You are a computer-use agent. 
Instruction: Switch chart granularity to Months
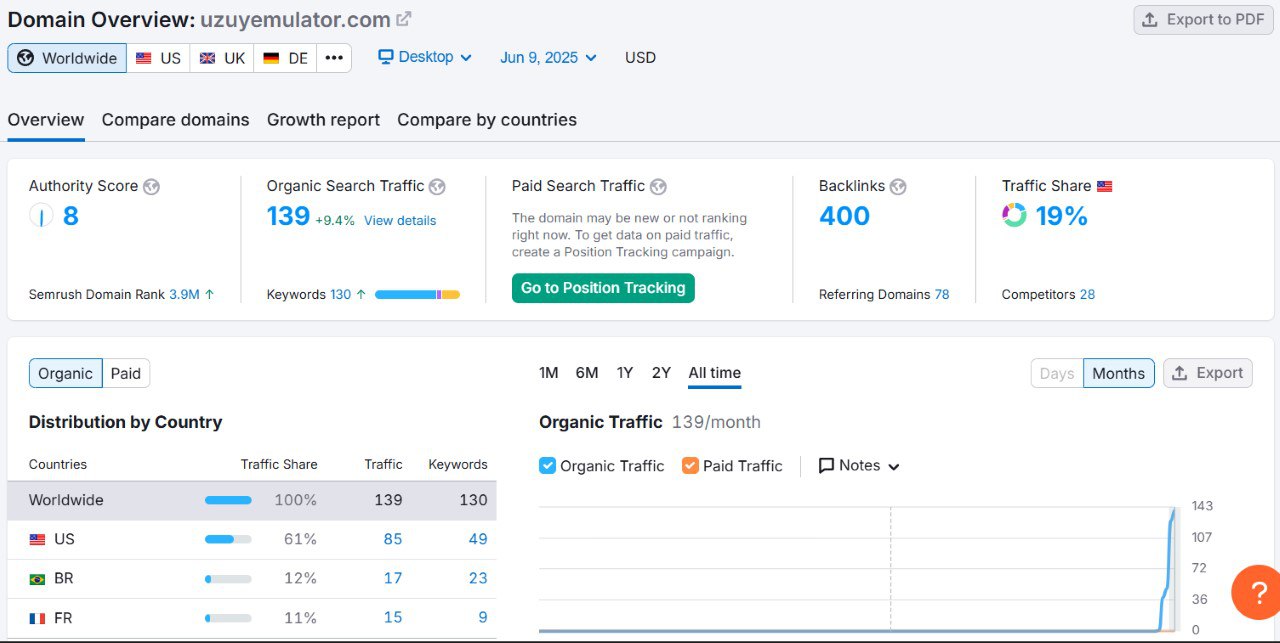click(1119, 373)
